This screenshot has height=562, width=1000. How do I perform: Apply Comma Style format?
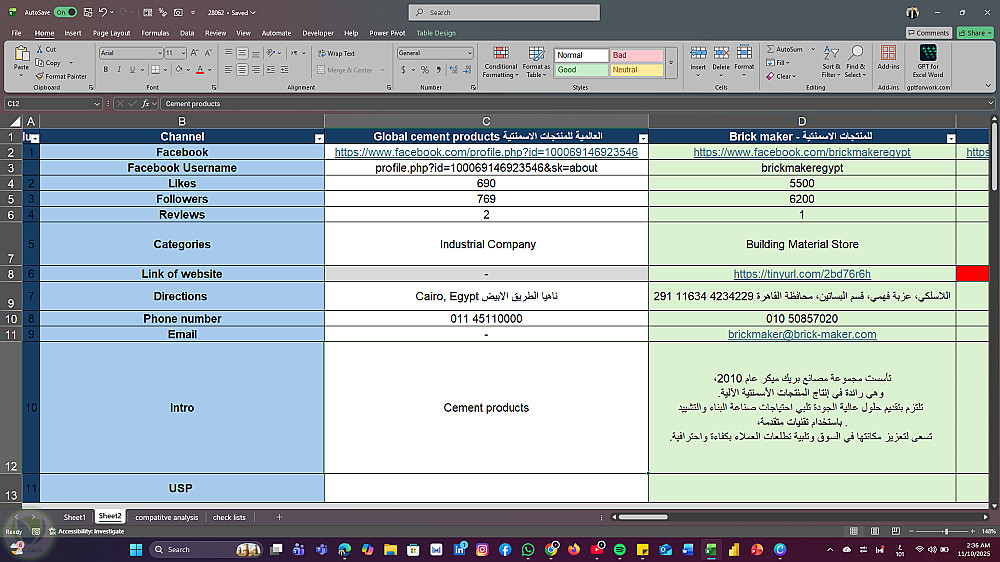pos(439,70)
